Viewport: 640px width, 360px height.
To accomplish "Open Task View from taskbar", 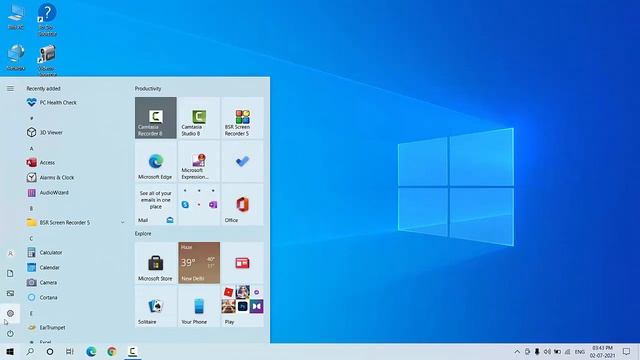I will pyautogui.click(x=70, y=351).
